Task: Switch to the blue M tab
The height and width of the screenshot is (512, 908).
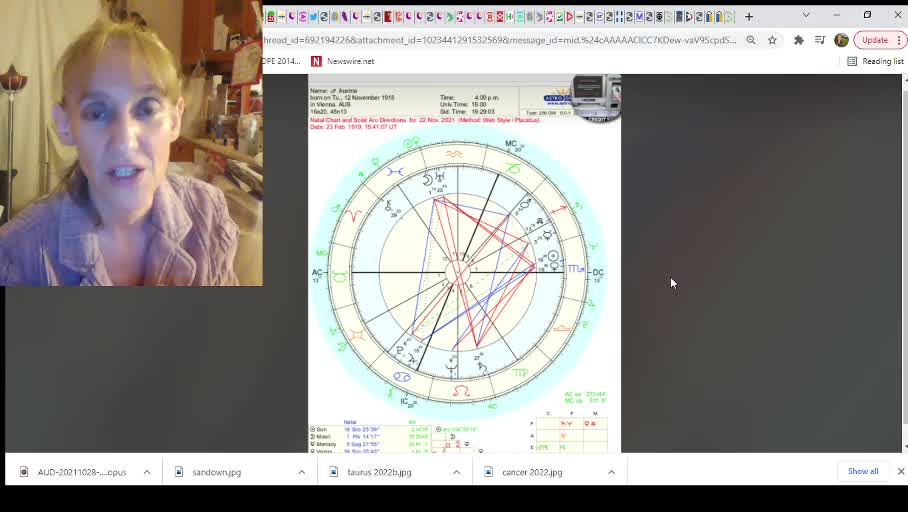Action: click(x=639, y=17)
